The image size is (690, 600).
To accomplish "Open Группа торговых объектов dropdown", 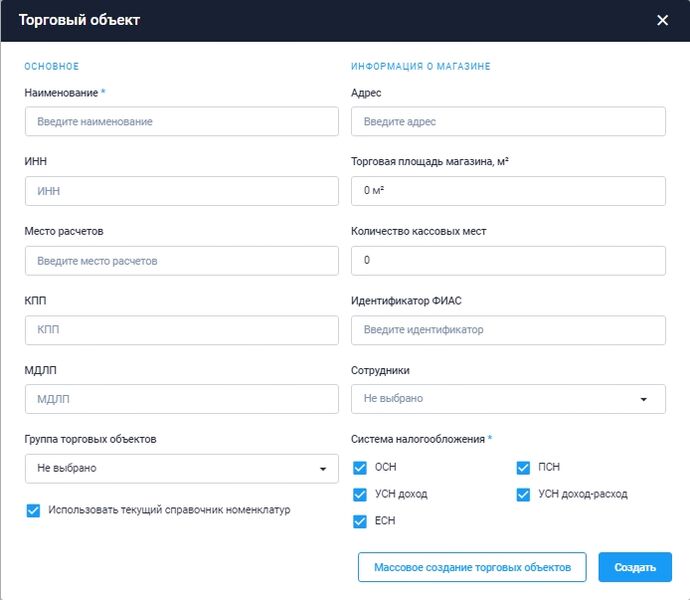I will (x=181, y=468).
